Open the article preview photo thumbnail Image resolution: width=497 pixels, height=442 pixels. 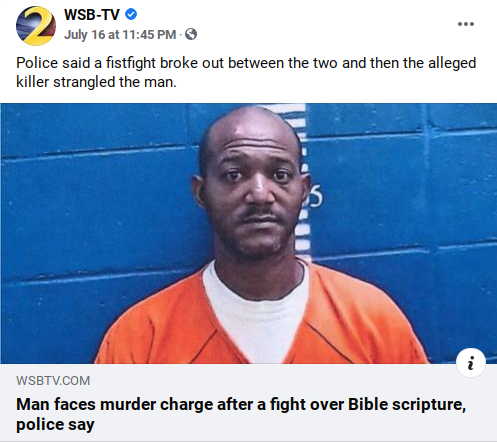pos(248,233)
